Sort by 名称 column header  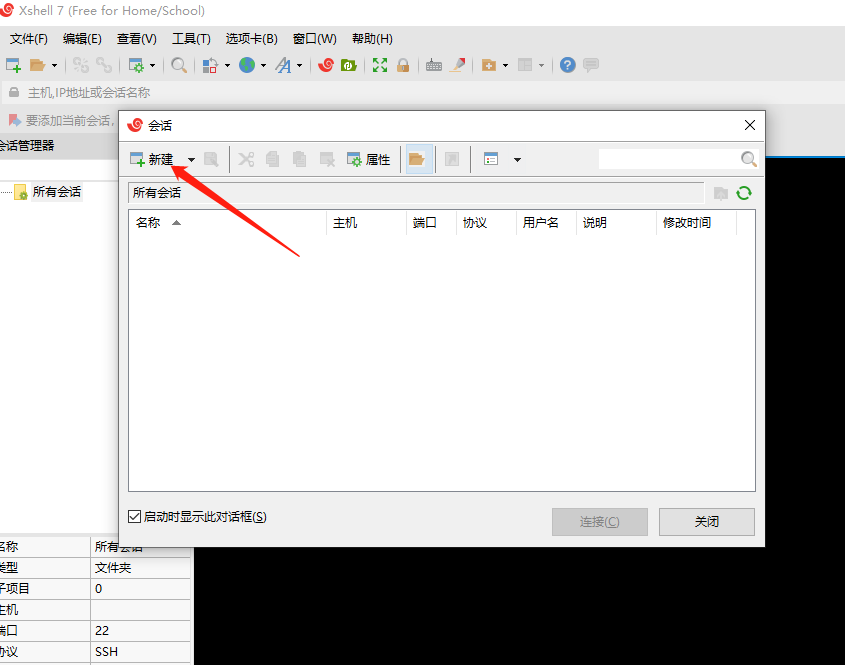point(227,223)
